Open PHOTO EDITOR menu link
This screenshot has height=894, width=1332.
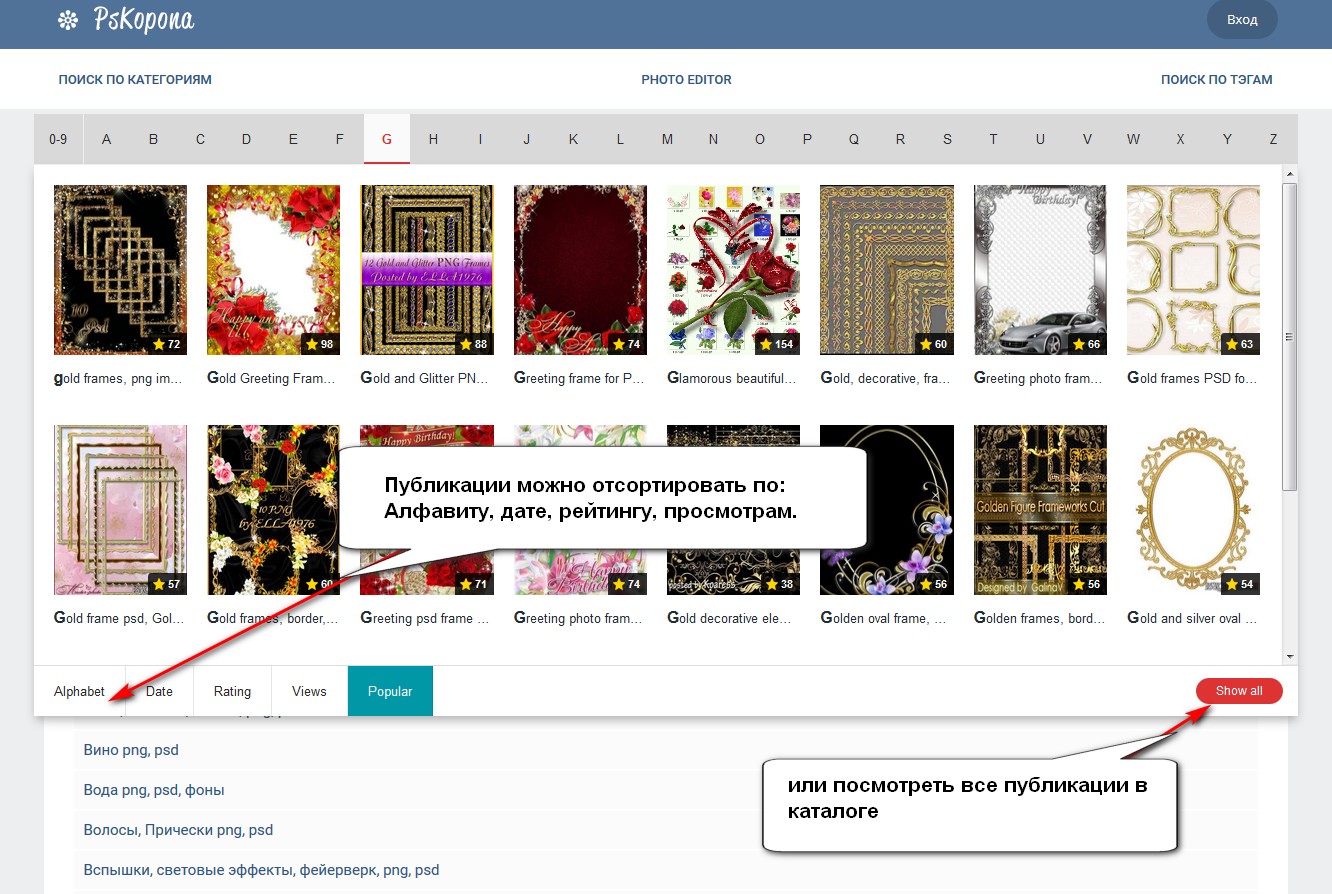pyautogui.click(x=686, y=79)
